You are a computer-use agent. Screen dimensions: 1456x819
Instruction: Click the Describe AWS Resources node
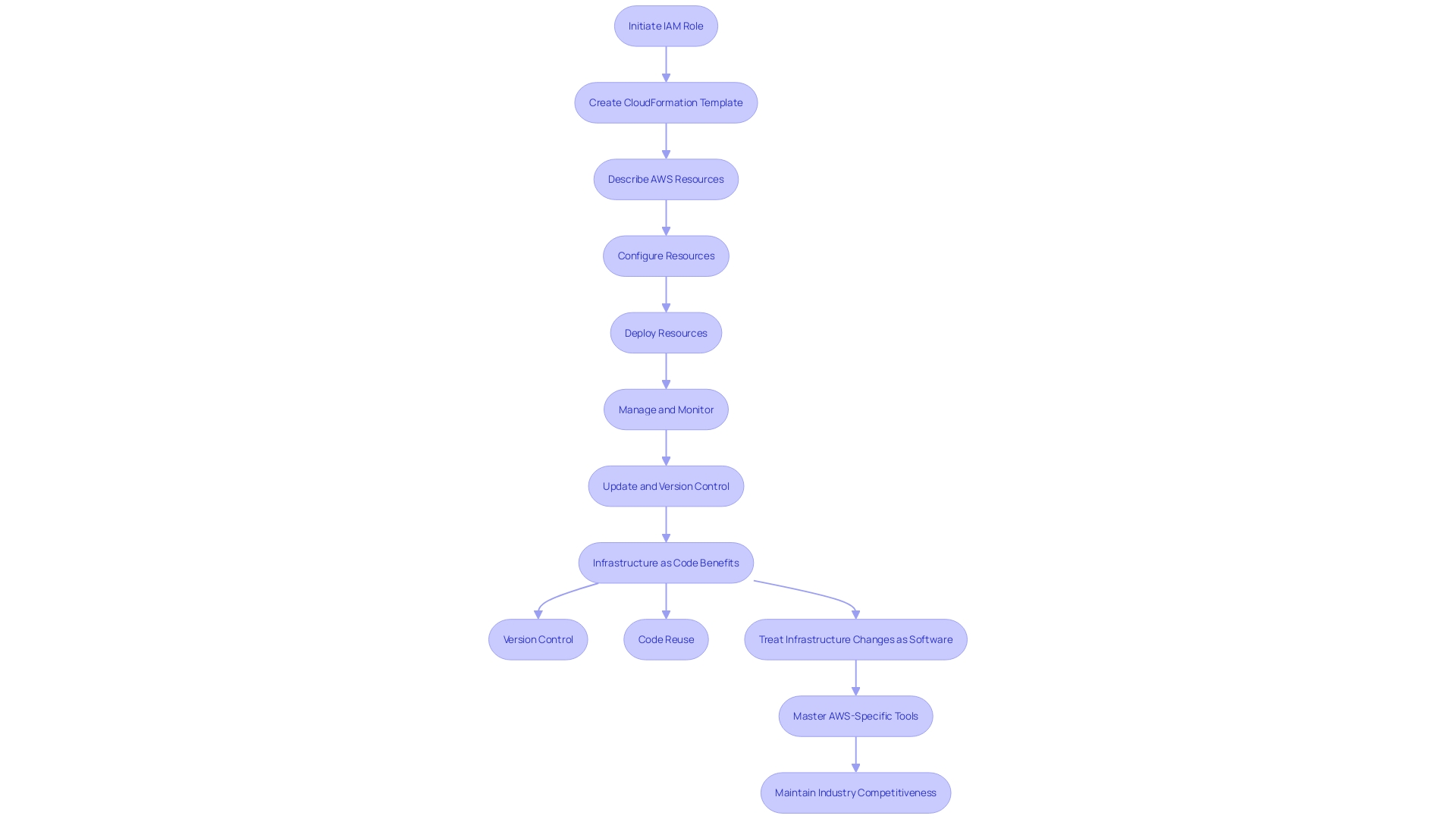666,179
